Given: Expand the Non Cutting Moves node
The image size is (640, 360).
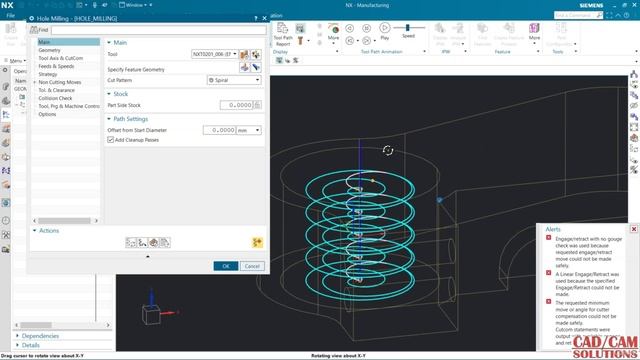Looking at the screenshot, I should tap(35, 82).
